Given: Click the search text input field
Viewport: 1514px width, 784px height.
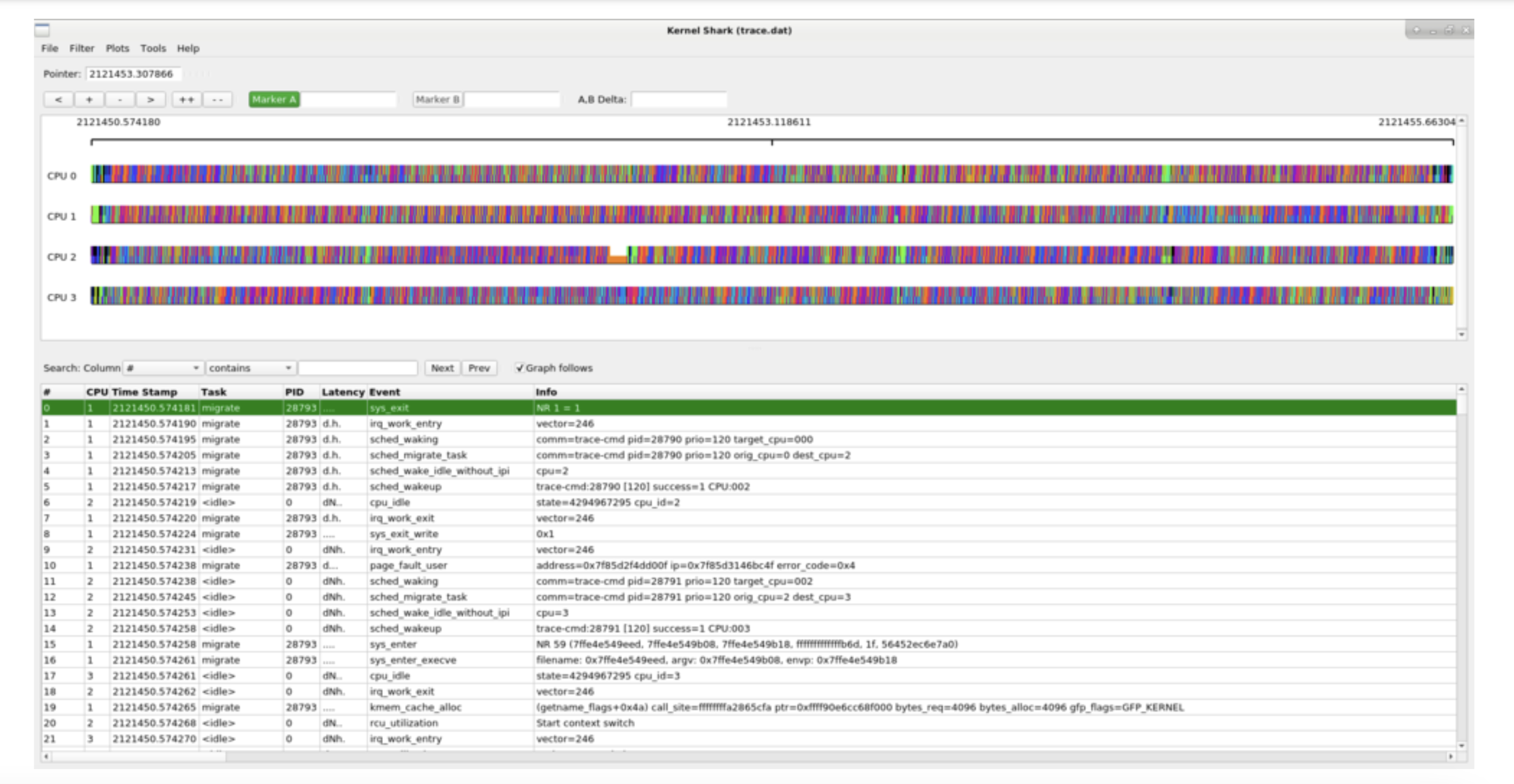Looking at the screenshot, I should point(357,368).
